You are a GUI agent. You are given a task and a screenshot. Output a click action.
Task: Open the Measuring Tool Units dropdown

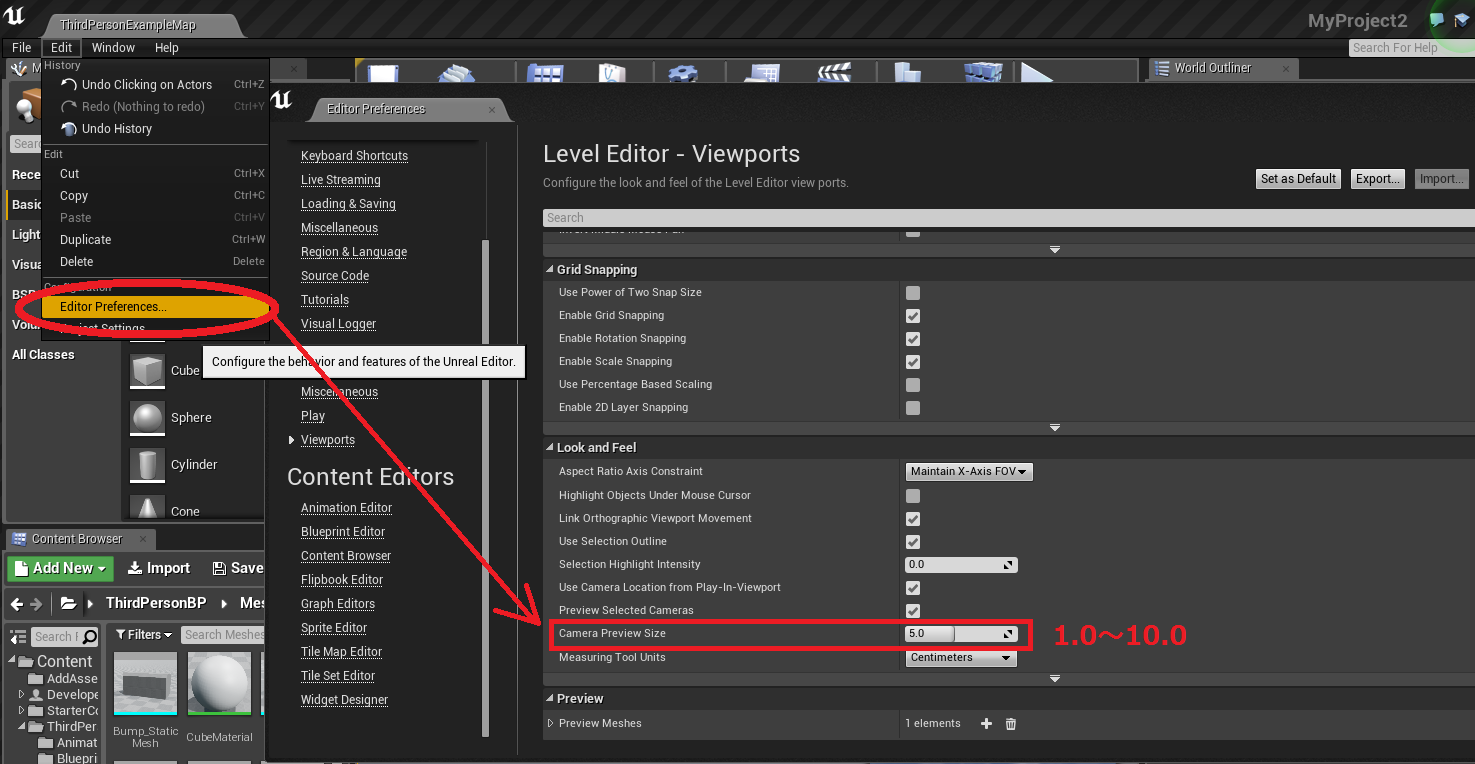pyautogui.click(x=961, y=658)
